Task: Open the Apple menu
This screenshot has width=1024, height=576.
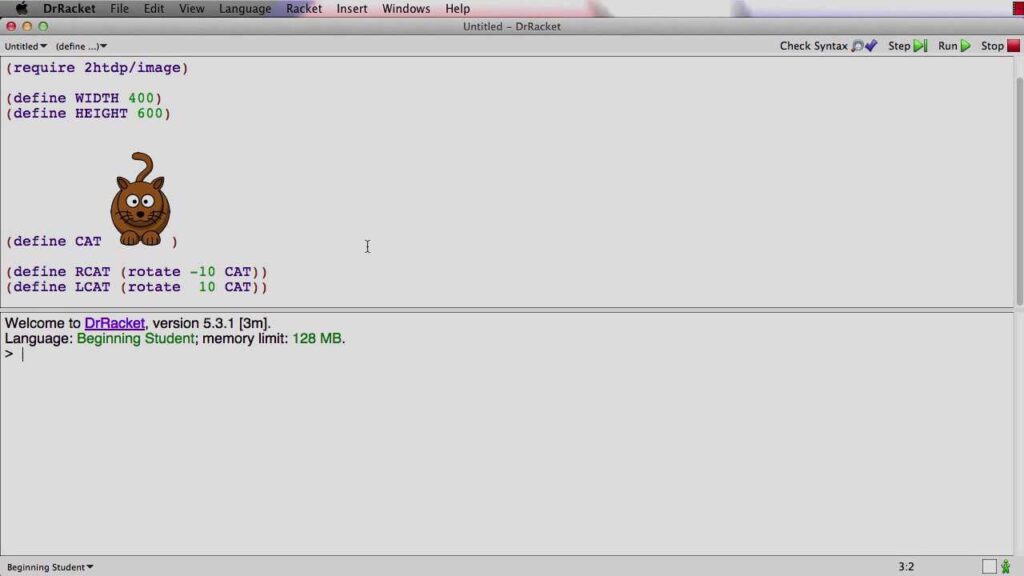Action: pos(22,8)
